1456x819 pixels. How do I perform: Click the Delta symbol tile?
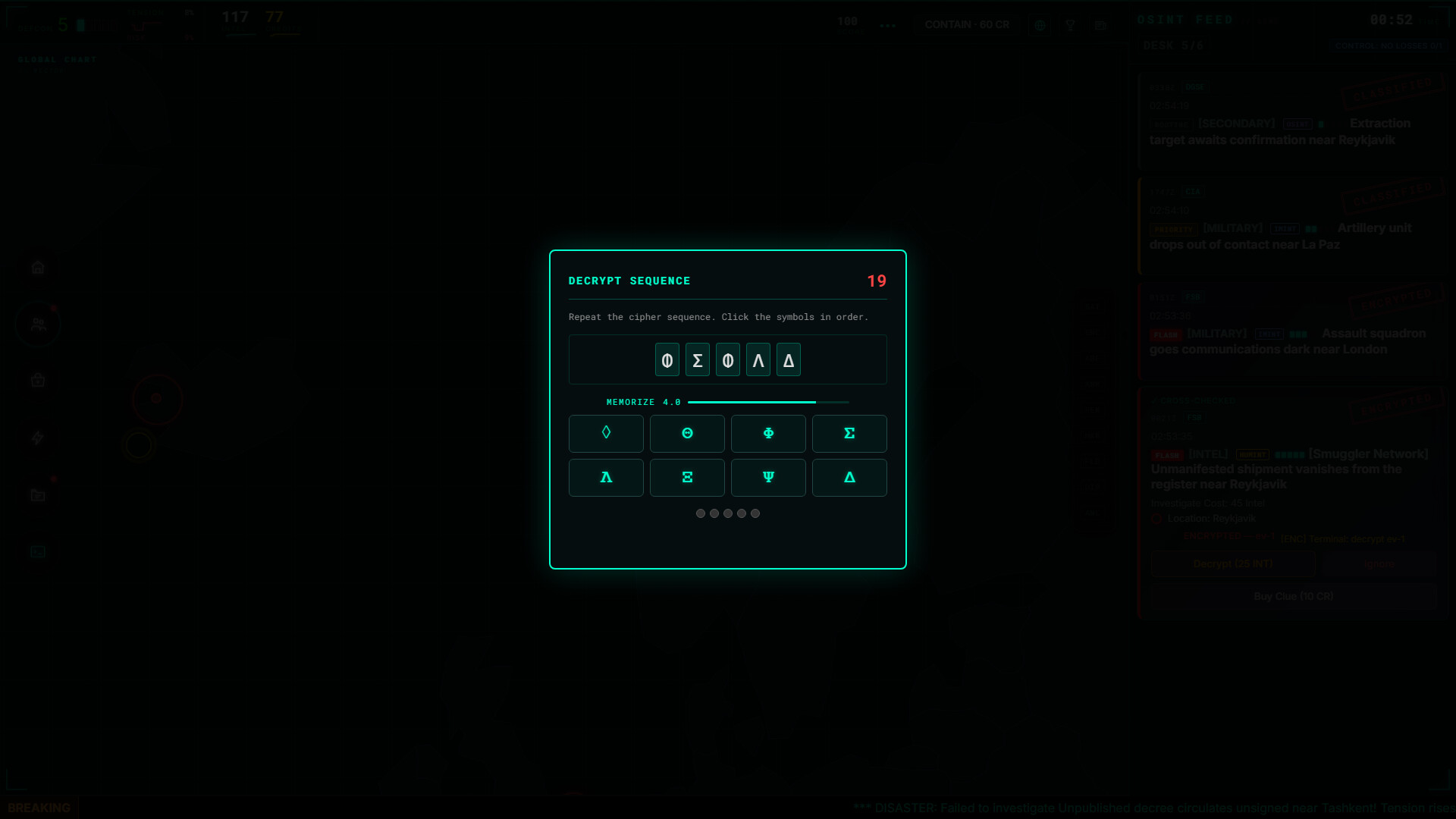(849, 477)
